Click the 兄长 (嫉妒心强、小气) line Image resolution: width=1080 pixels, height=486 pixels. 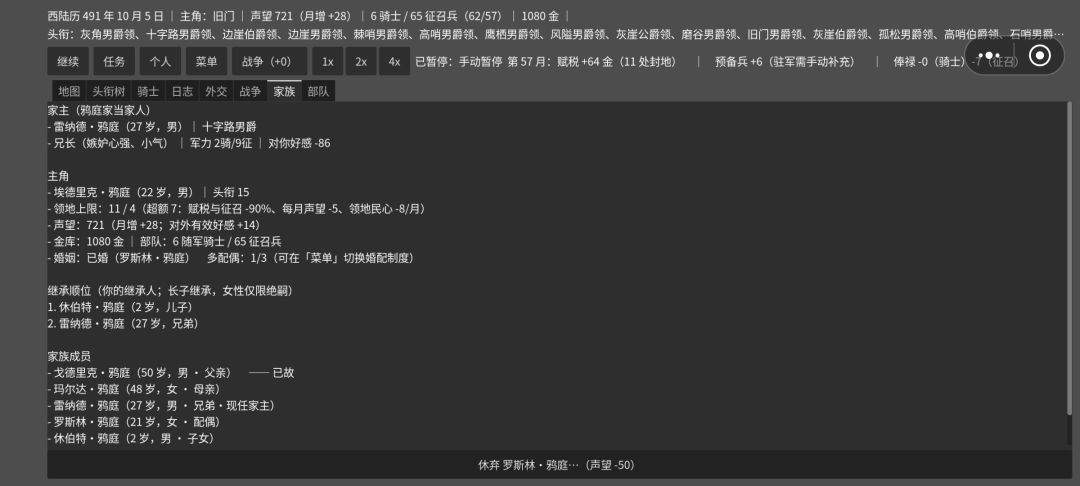point(189,143)
